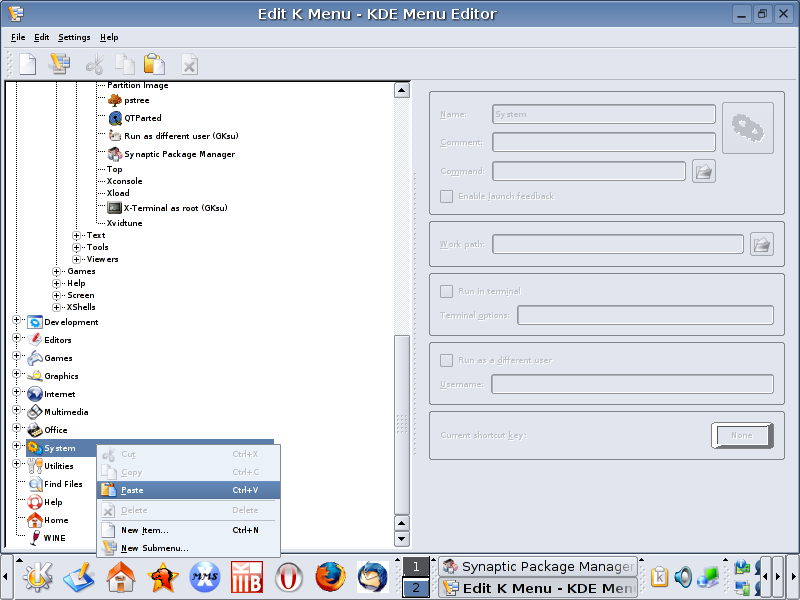Expand the Multimedia tree node
Image resolution: width=800 pixels, height=600 pixels.
point(16,412)
